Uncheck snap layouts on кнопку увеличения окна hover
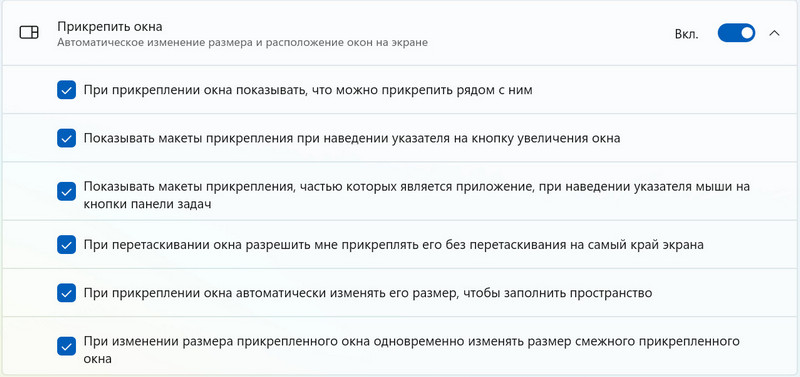800x377 pixels. 66,138
